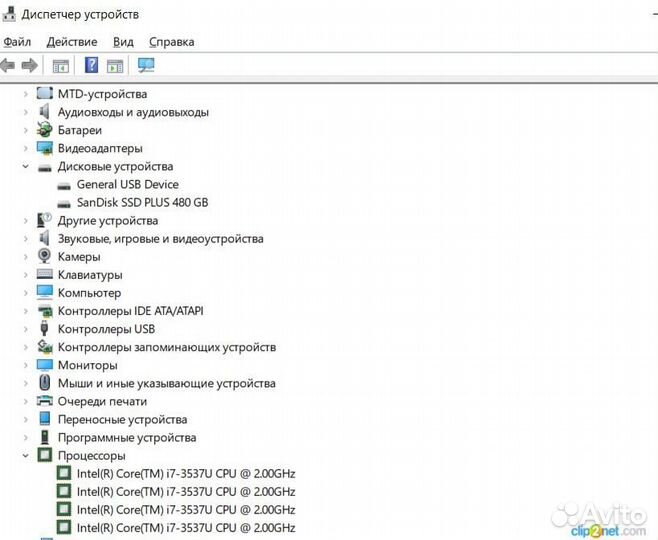This screenshot has height=540, width=658.
Task: Click the Звуковые, игровые и видеоустройства speaker icon
Action: pyautogui.click(x=44, y=238)
